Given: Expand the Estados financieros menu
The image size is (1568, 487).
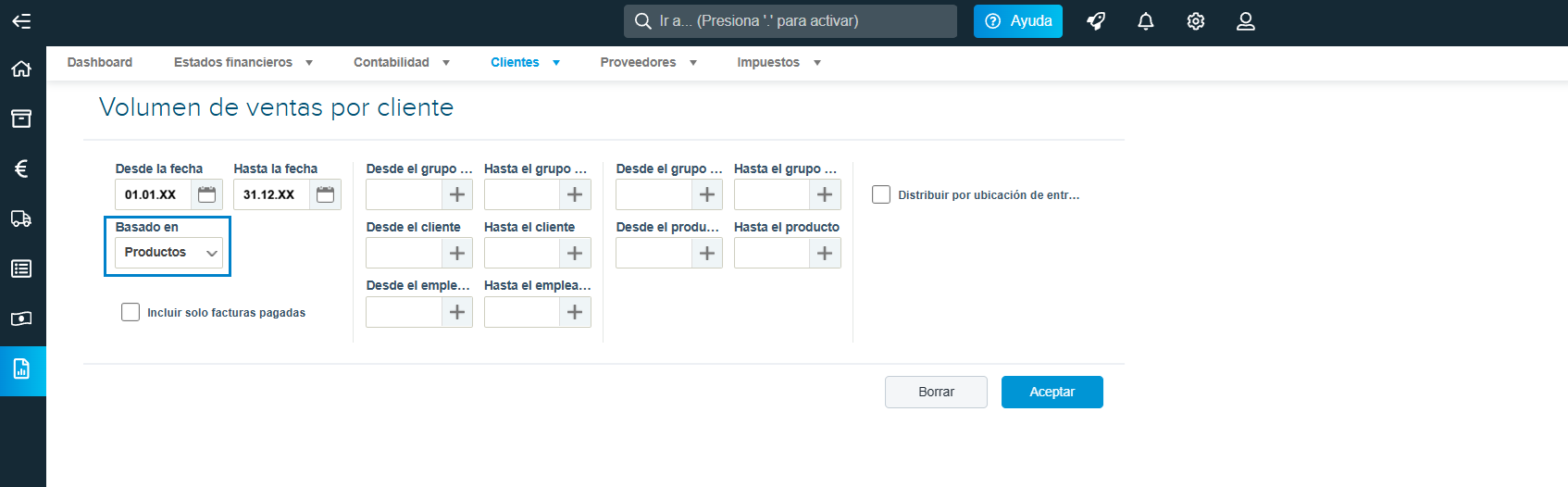Looking at the screenshot, I should point(243,62).
